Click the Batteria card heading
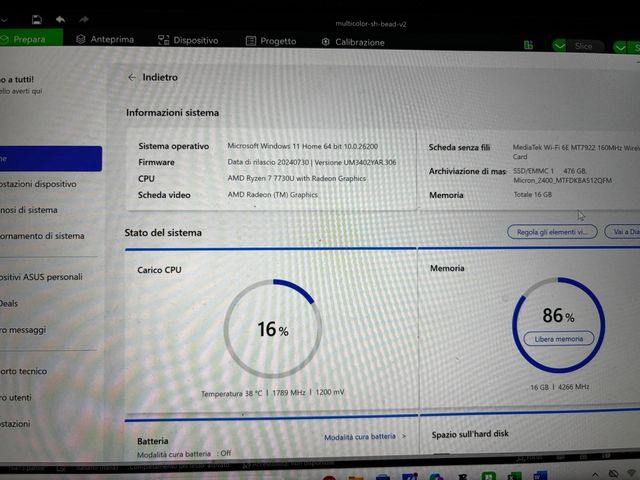Screen dimensions: 640x480 pyautogui.click(x=153, y=441)
